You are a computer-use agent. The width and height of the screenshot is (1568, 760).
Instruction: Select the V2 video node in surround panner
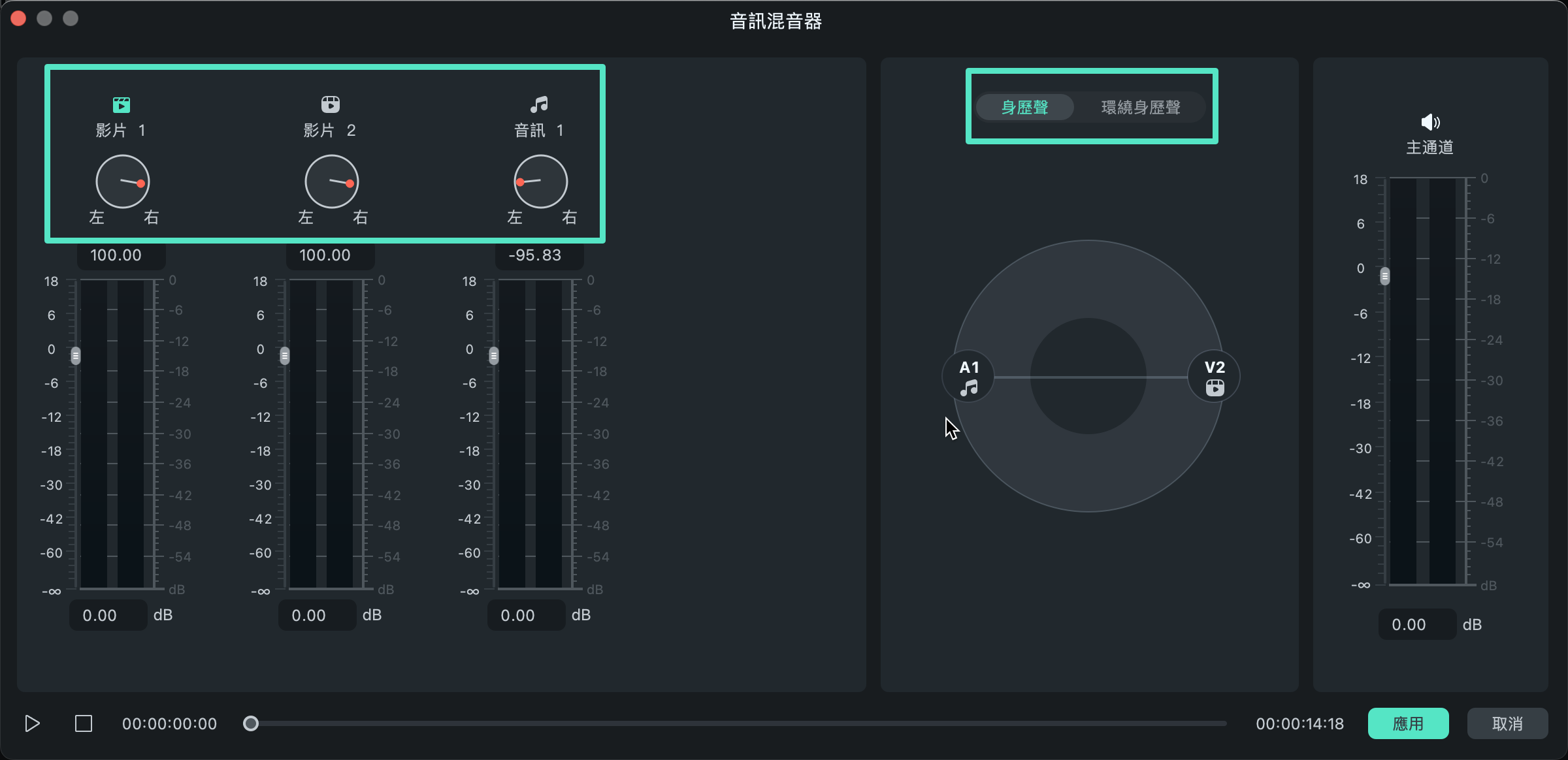(1215, 377)
